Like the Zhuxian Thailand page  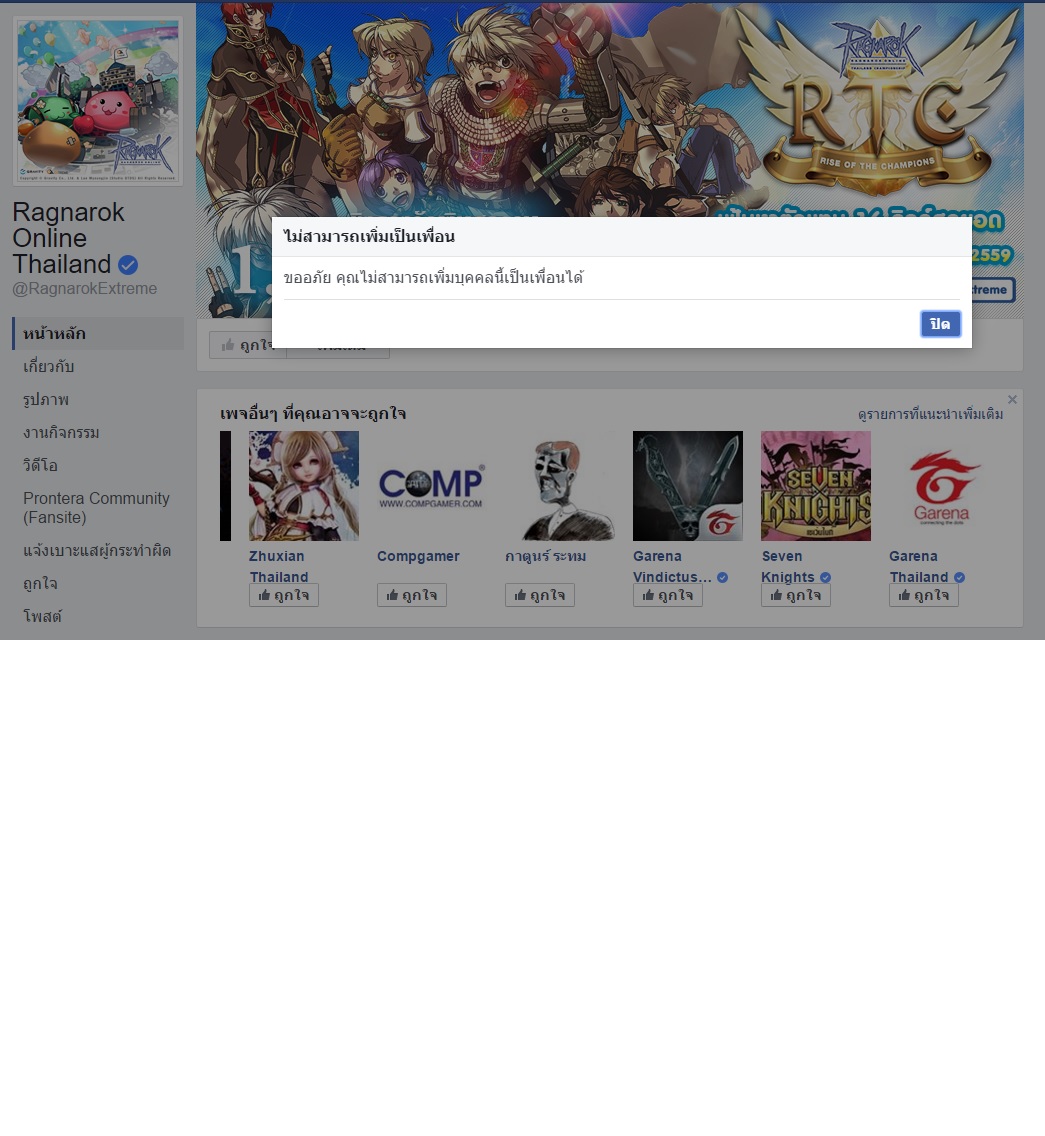tap(284, 596)
